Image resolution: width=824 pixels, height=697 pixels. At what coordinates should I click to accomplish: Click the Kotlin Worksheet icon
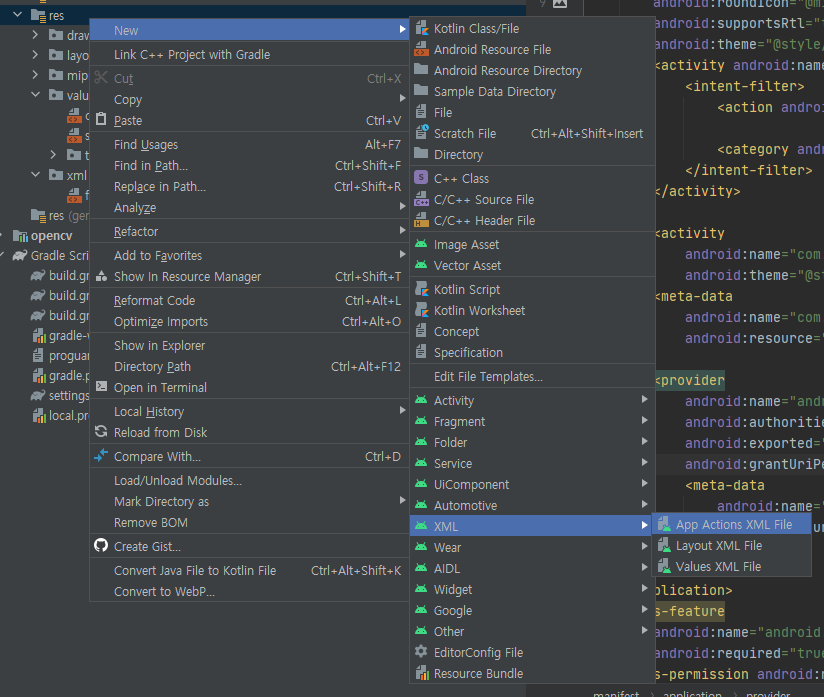click(x=421, y=310)
